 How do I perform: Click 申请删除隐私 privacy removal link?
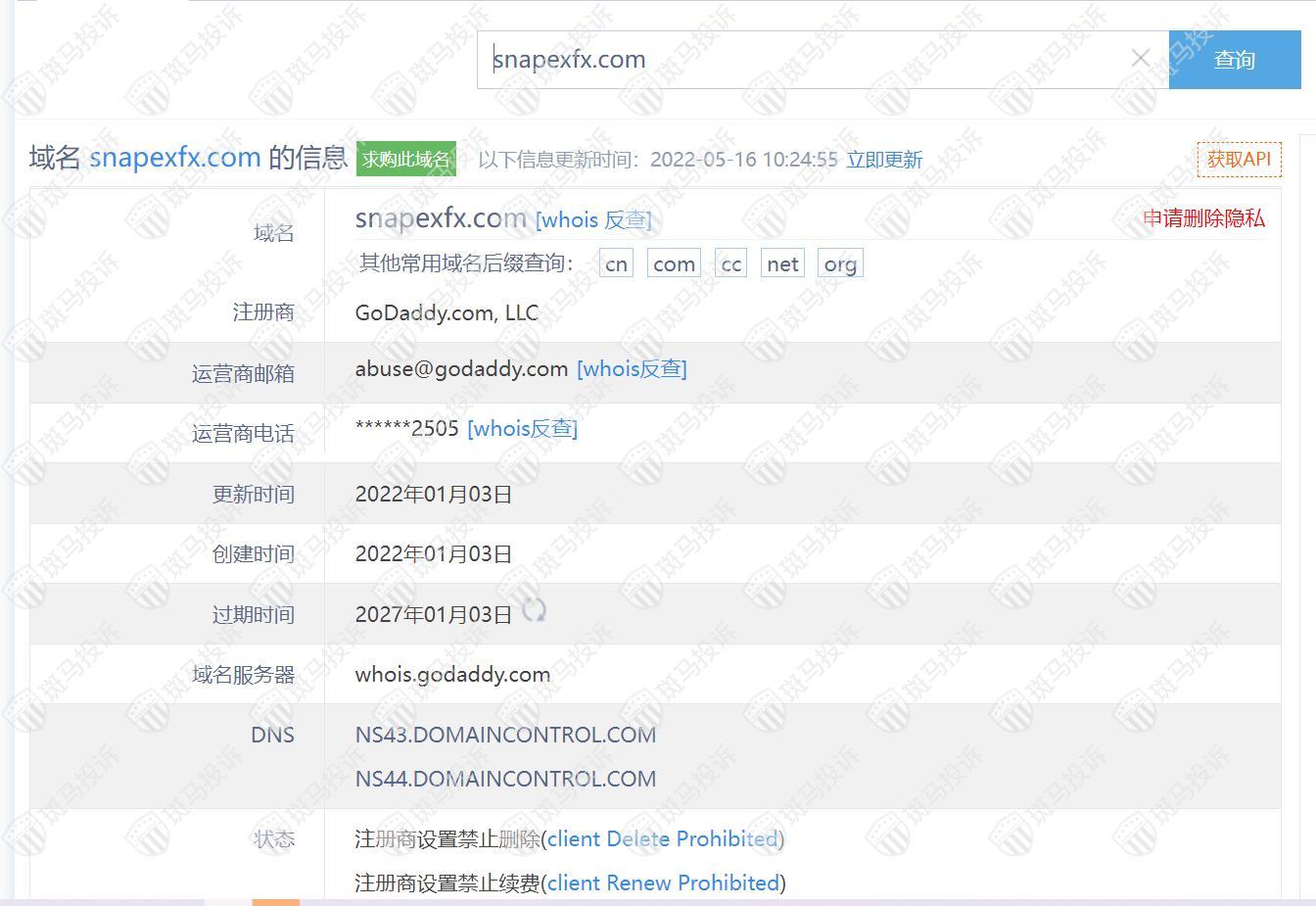pos(1203,219)
